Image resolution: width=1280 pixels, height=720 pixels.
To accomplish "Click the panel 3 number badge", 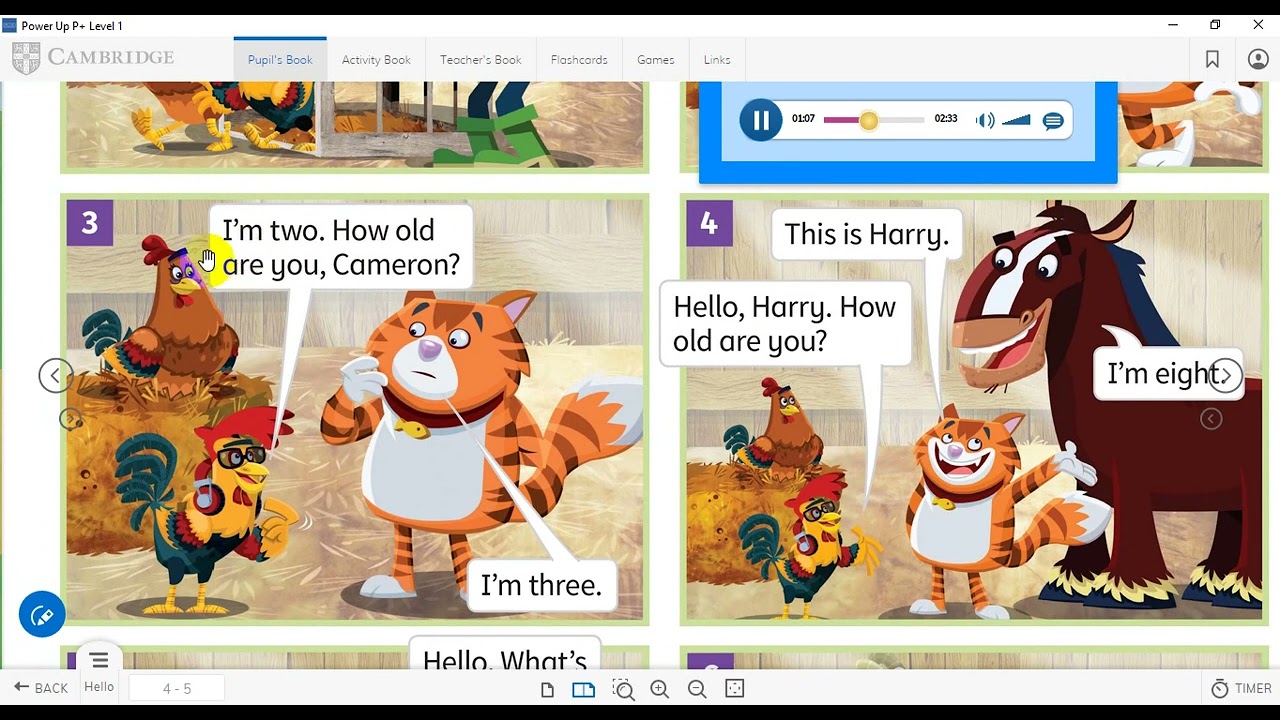I will click(x=89, y=223).
